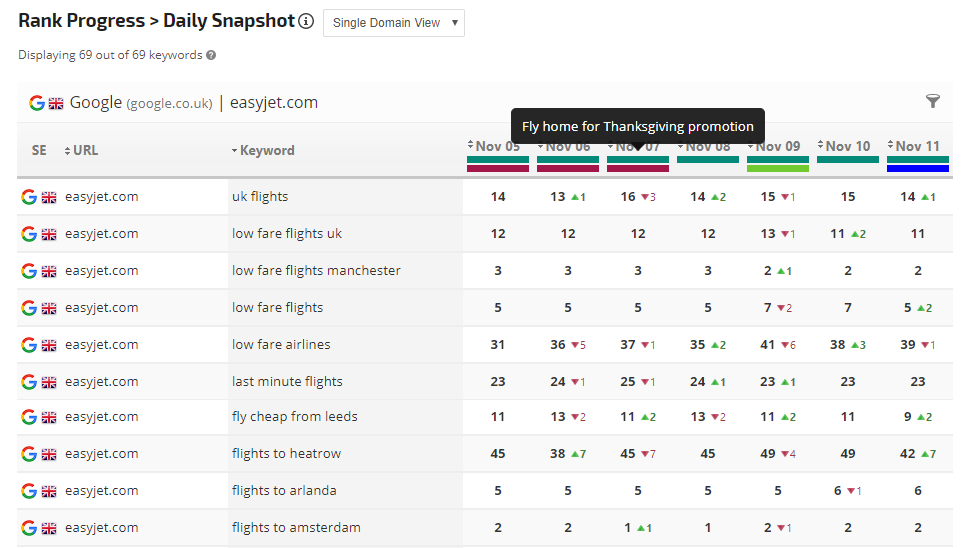The height and width of the screenshot is (548, 969).
Task: Sort table by Keyword column
Action: pos(263,150)
